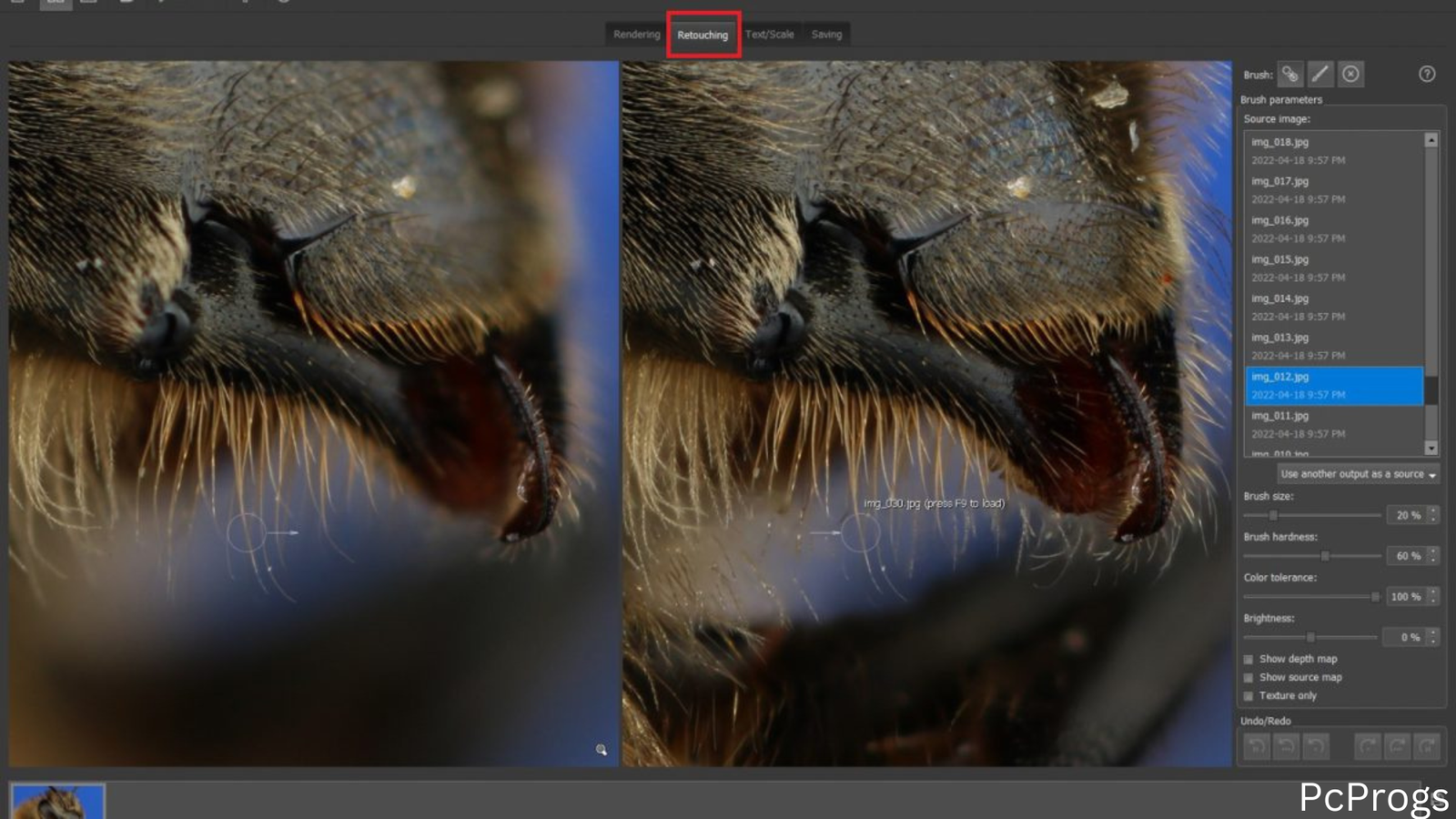The image size is (1456, 819).
Task: Click the bee thumbnail in bottom strip
Action: pyautogui.click(x=58, y=802)
